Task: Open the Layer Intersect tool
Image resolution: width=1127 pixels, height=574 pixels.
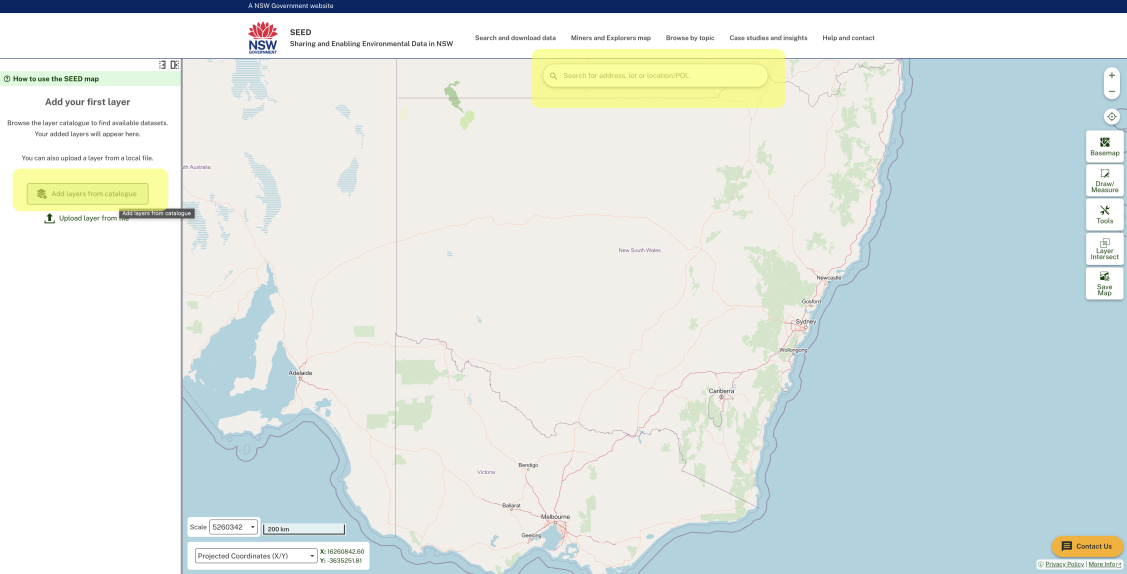Action: pos(1105,249)
